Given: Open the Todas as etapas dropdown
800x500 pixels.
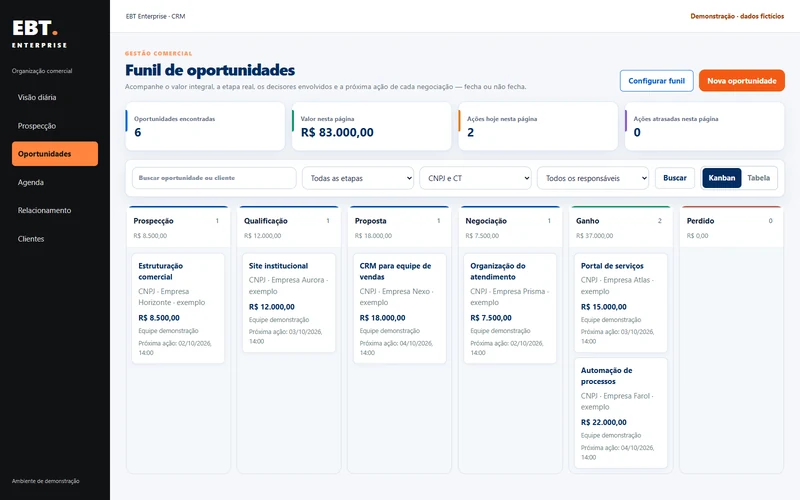Looking at the screenshot, I should (358, 178).
